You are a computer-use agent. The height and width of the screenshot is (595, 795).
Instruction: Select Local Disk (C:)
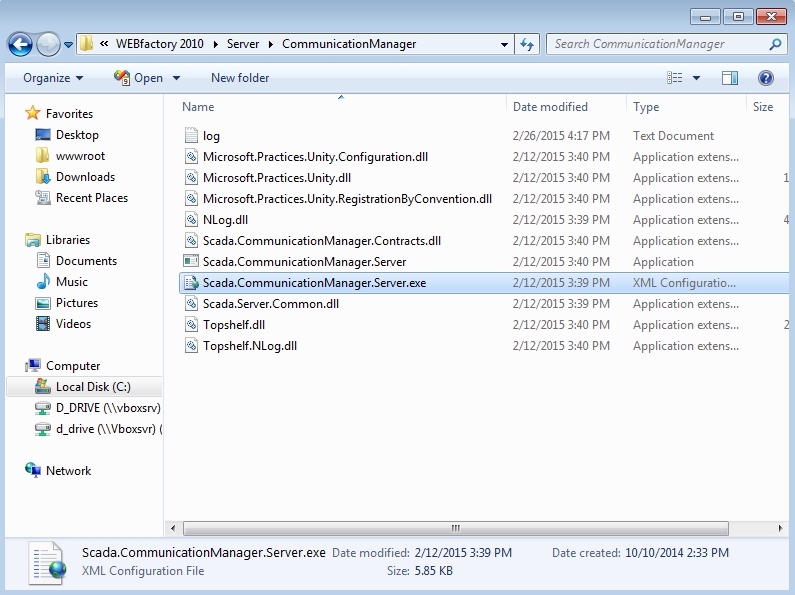[84, 387]
